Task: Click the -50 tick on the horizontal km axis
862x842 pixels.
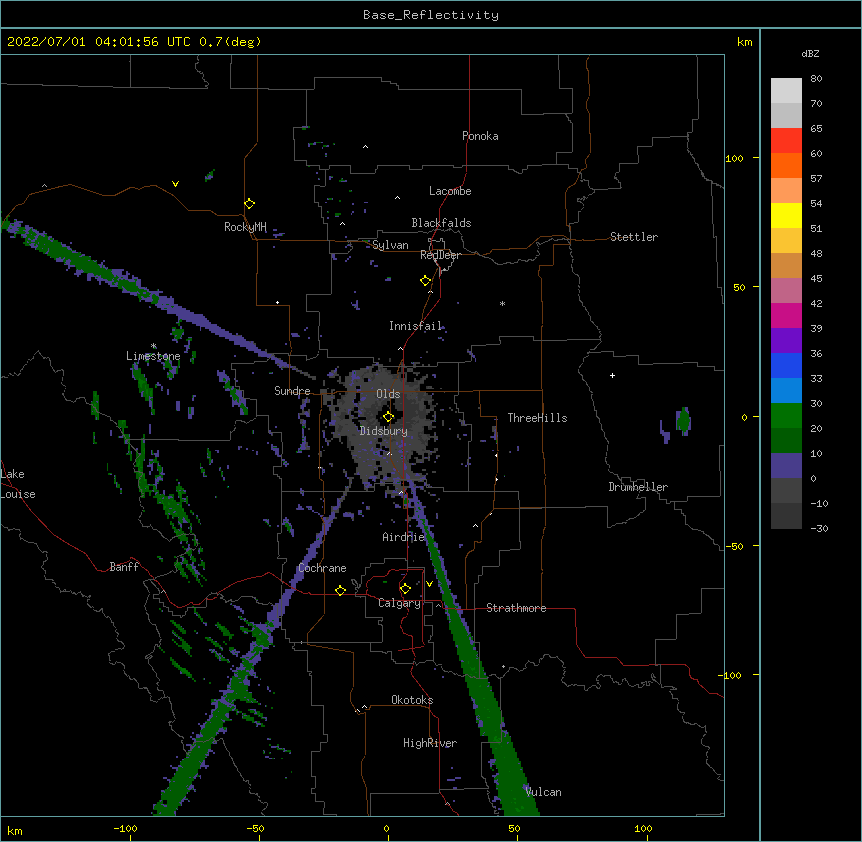Action: click(x=255, y=828)
